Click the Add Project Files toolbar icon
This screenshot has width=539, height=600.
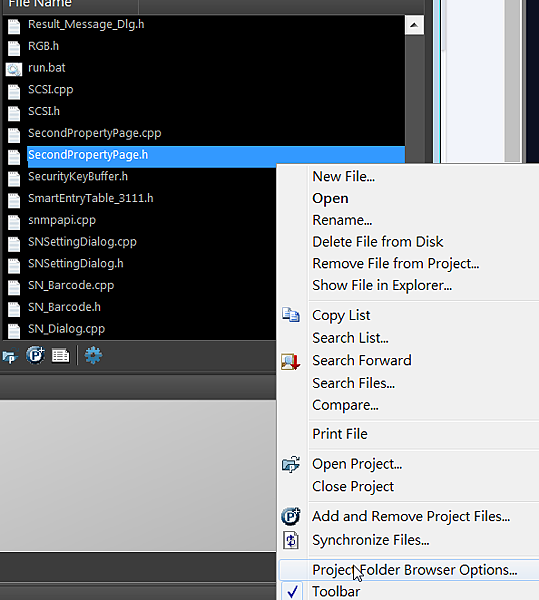coord(35,355)
